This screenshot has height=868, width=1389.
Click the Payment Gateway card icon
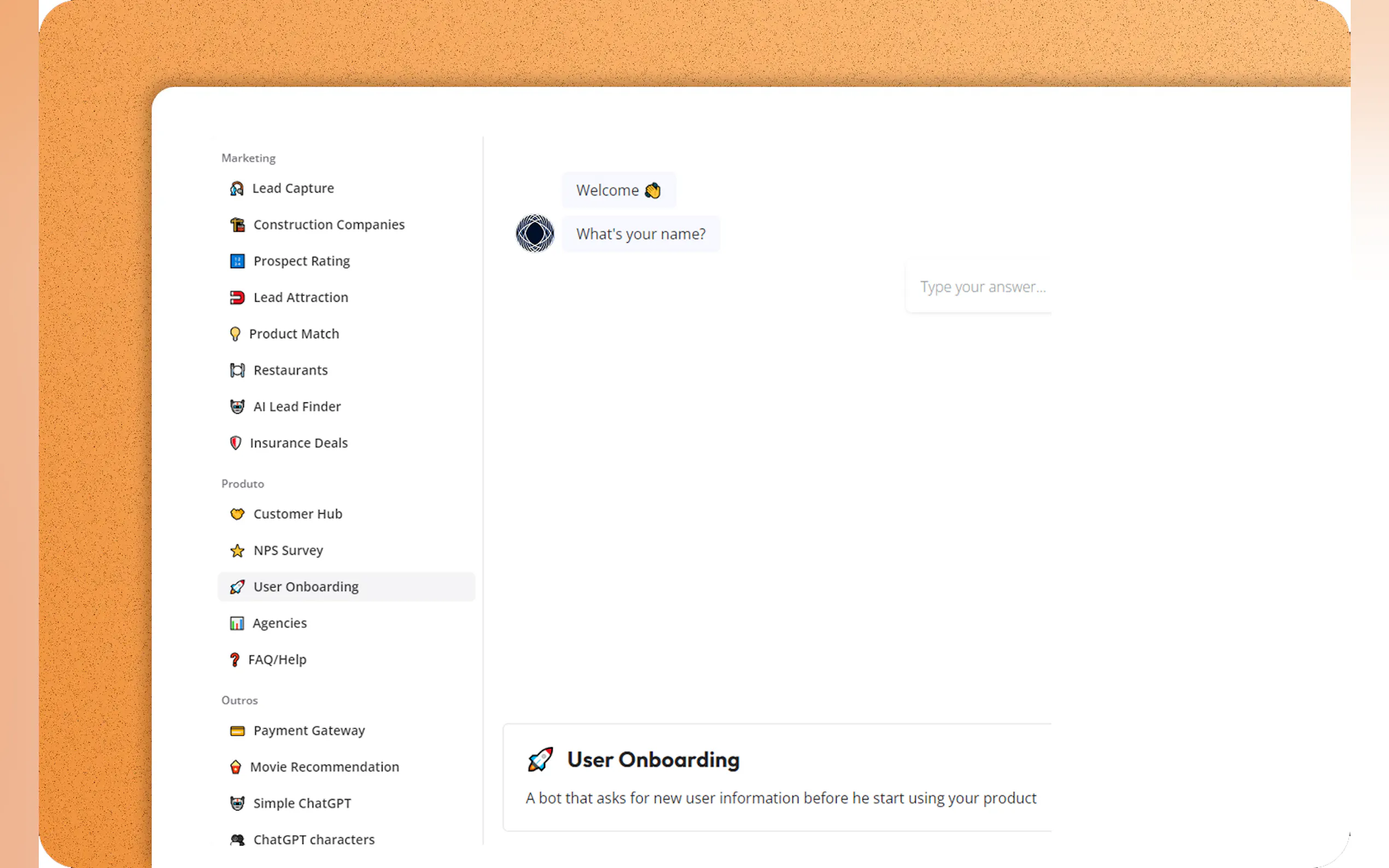coord(237,731)
